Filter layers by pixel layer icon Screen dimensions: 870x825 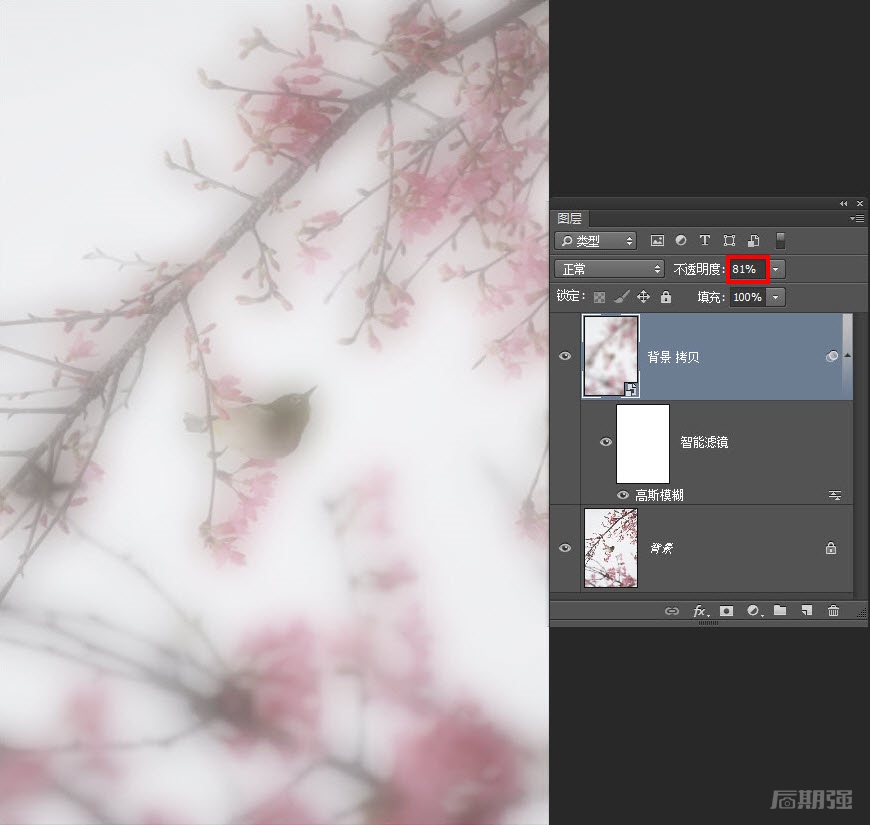pyautogui.click(x=657, y=240)
